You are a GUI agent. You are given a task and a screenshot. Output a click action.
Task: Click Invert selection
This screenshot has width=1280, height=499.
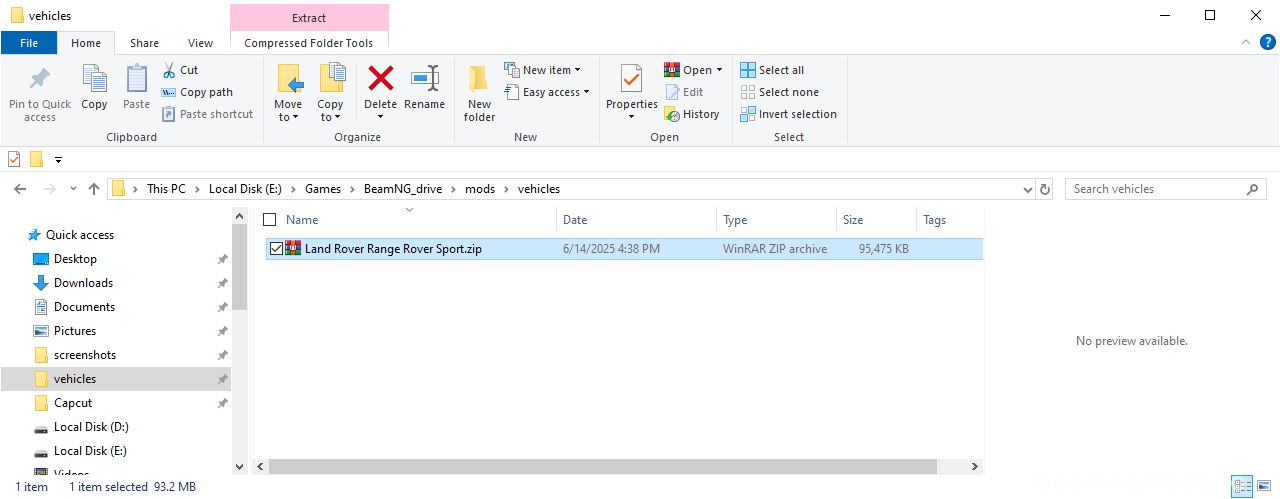tap(788, 114)
